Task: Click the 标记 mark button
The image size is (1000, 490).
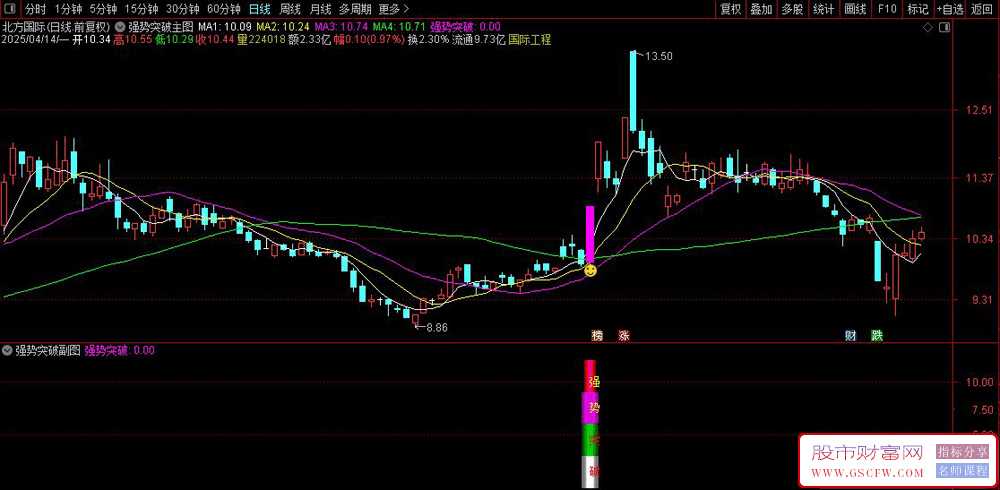Action: pos(918,9)
